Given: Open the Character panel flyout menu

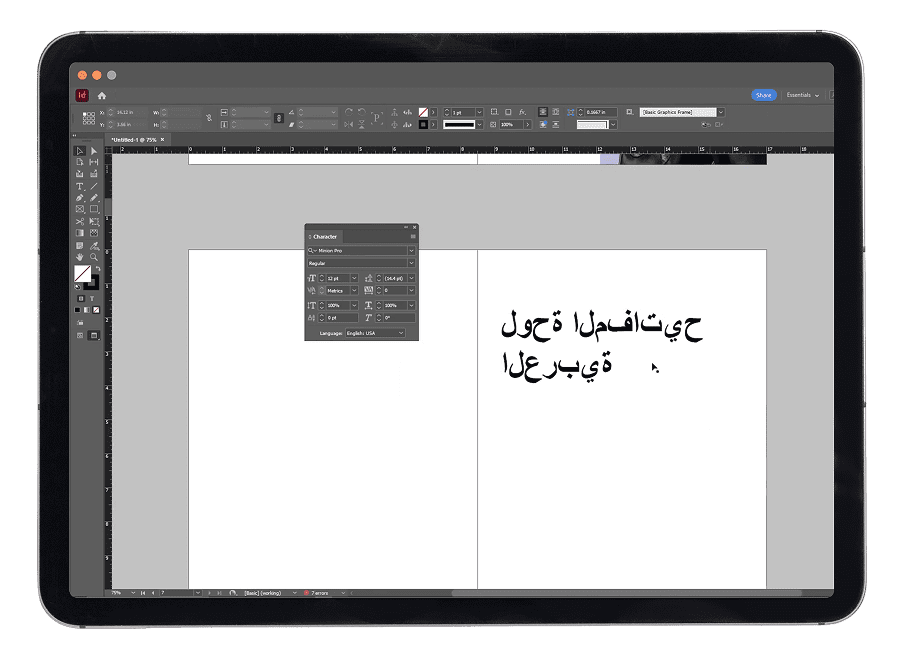Looking at the screenshot, I should (x=413, y=237).
